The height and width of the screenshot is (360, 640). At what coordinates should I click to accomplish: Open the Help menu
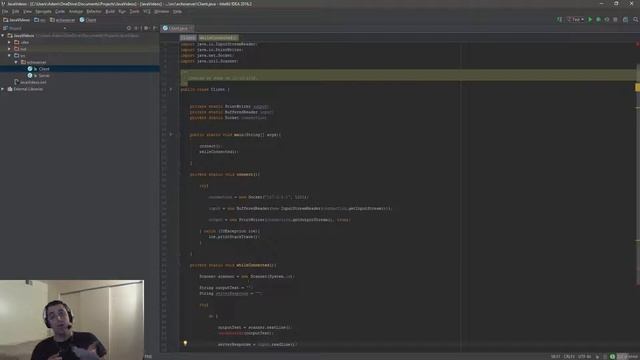pos(177,11)
